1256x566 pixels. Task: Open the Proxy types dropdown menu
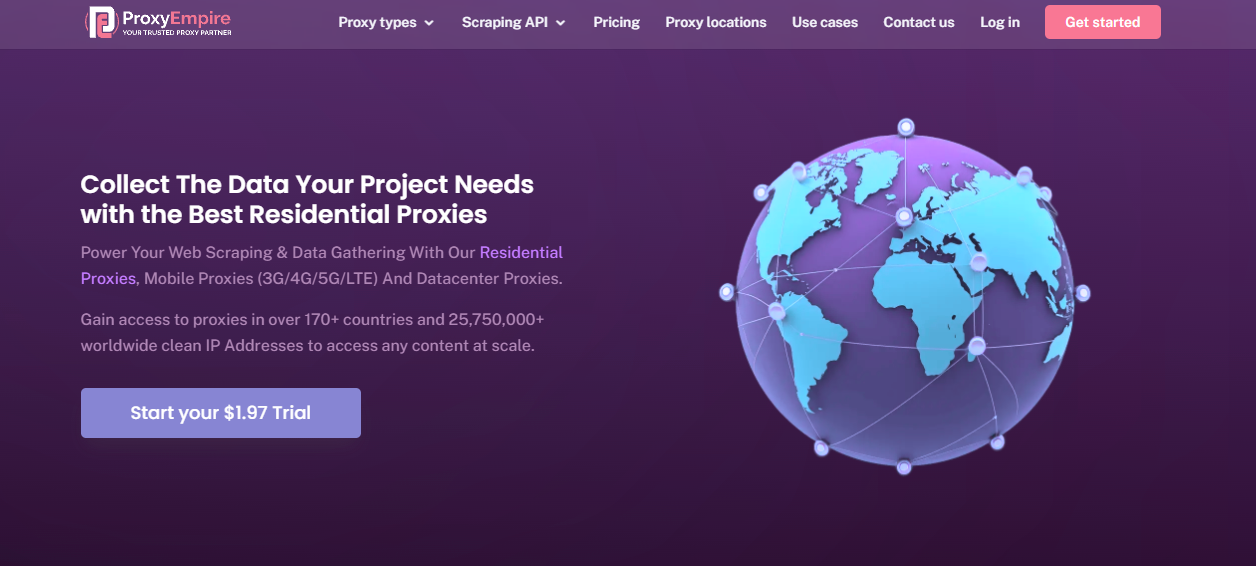[386, 22]
